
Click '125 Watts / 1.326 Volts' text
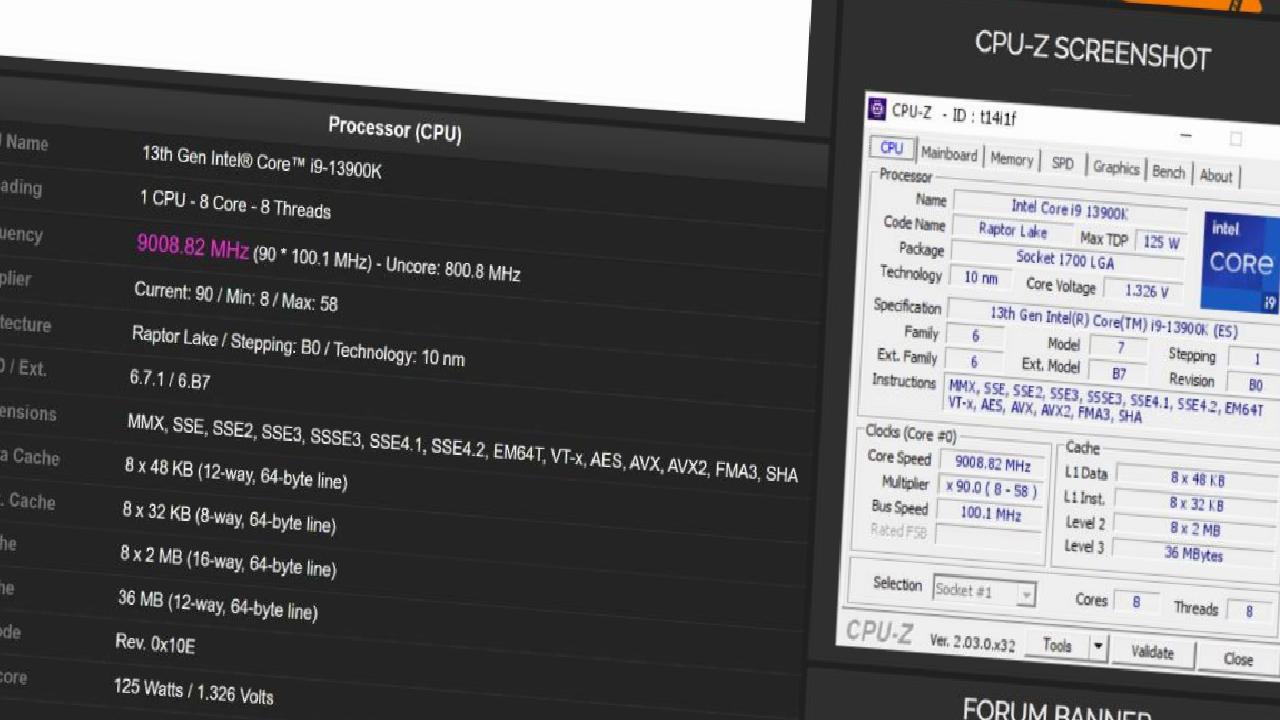[x=193, y=690]
